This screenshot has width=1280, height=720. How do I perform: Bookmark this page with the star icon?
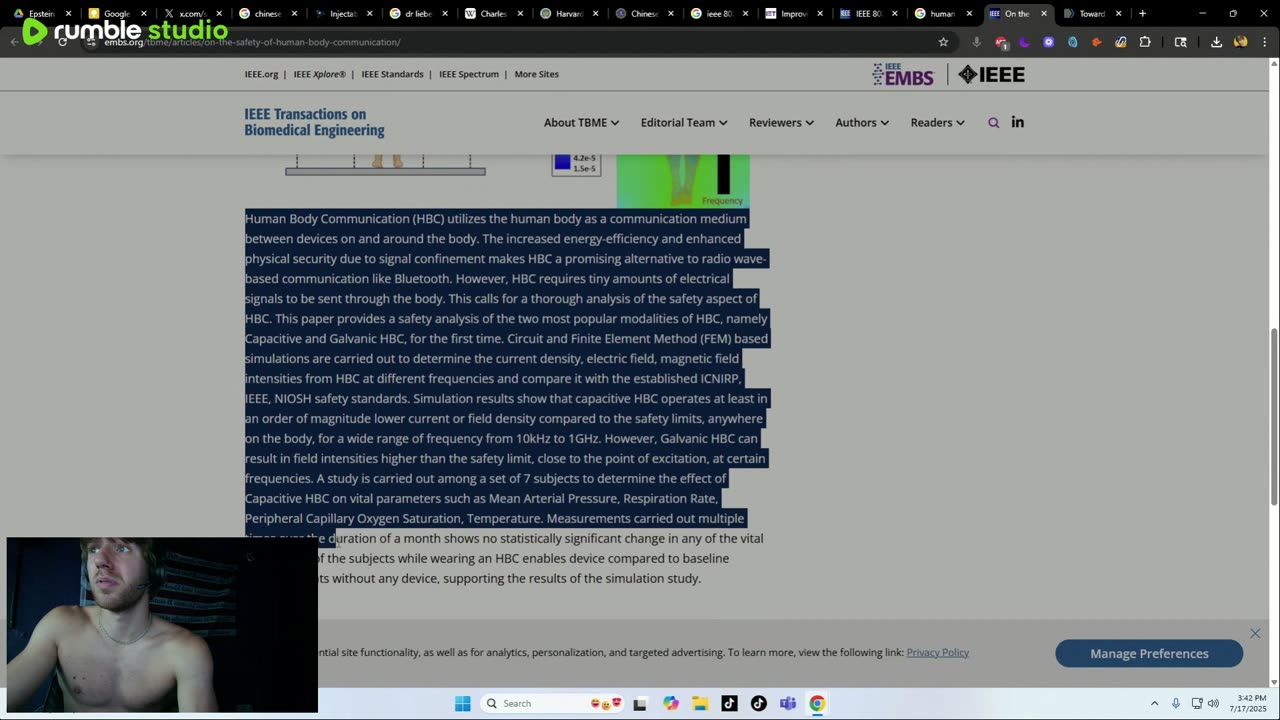tap(943, 42)
